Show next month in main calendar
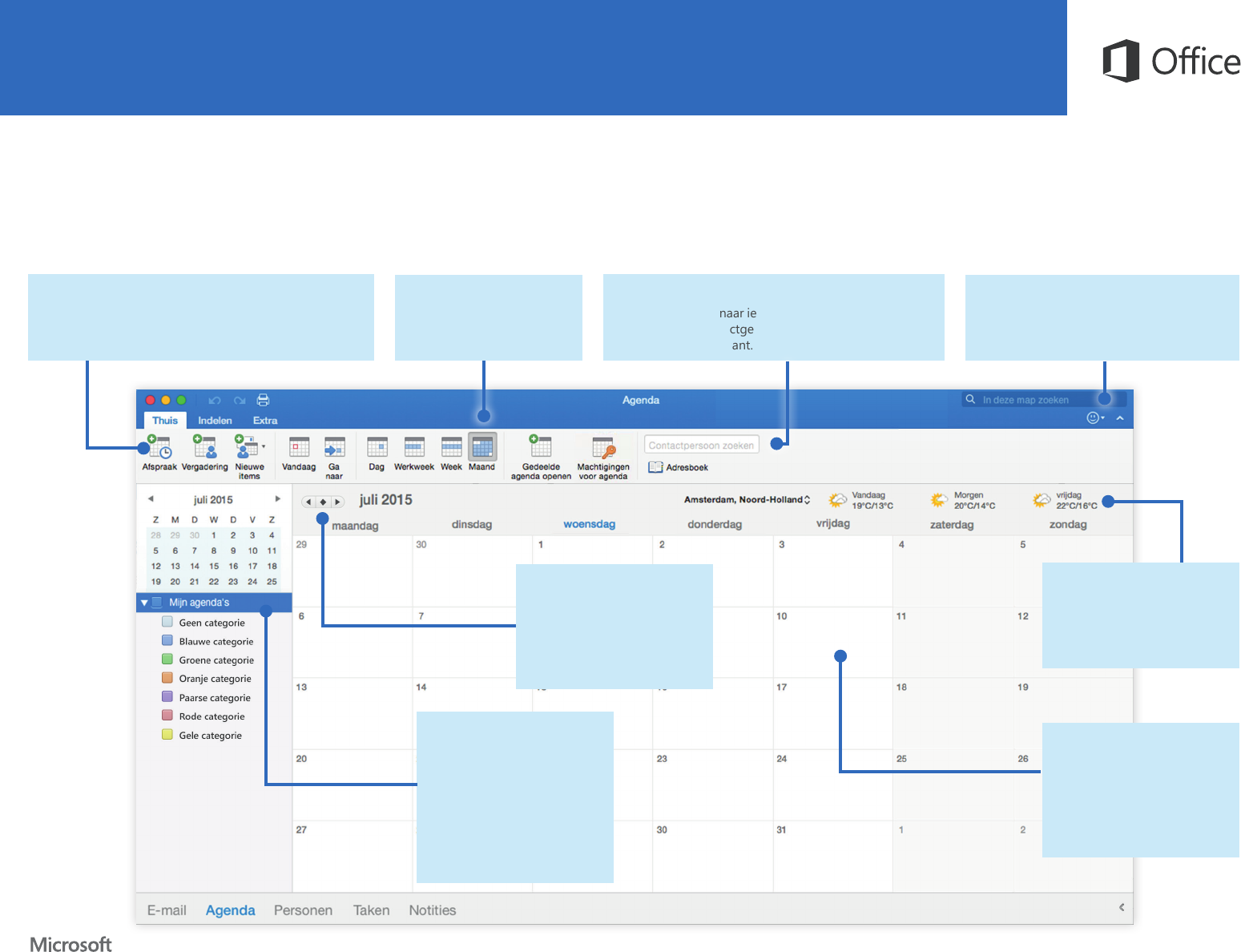1241x952 pixels. point(337,502)
